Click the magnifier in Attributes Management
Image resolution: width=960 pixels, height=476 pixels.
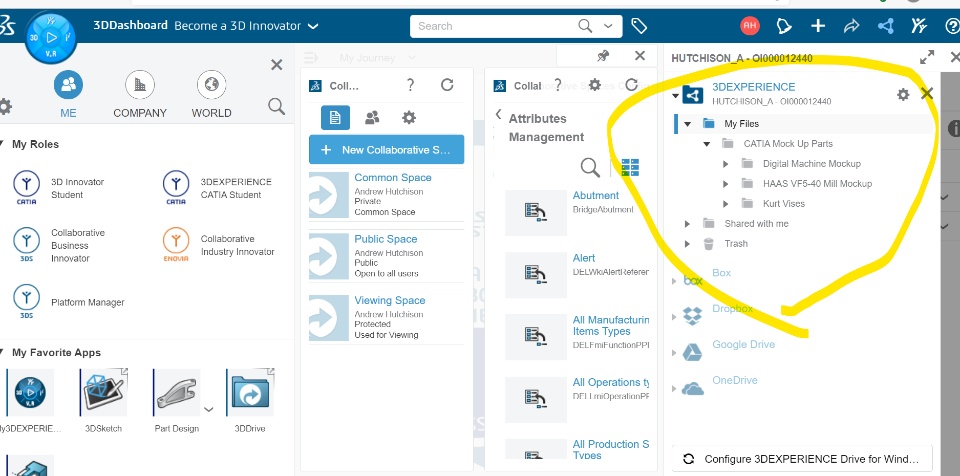pos(590,167)
